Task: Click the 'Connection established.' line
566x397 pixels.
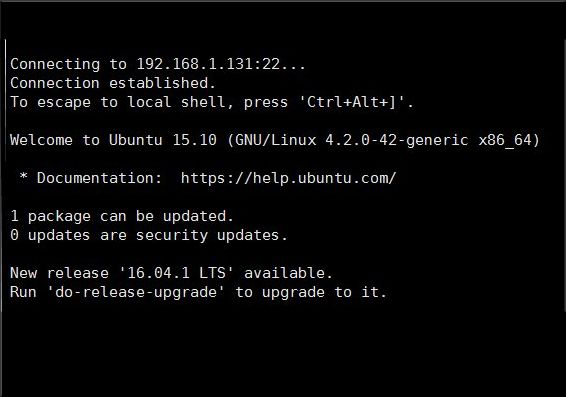Action: pos(113,83)
